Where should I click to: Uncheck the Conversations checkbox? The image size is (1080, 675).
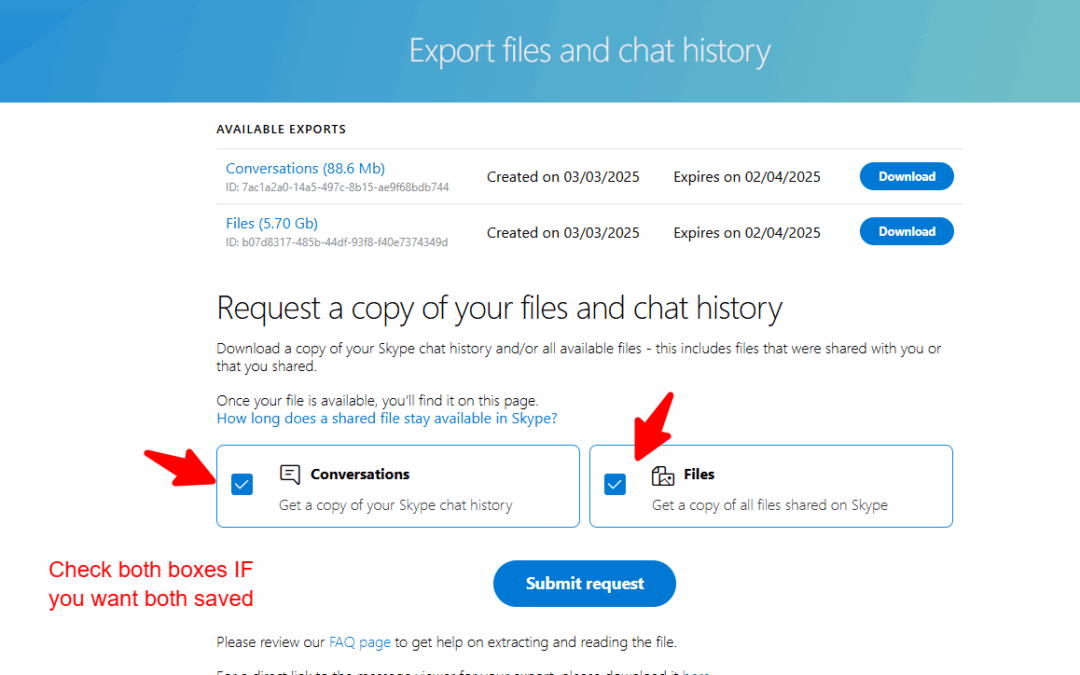click(242, 484)
